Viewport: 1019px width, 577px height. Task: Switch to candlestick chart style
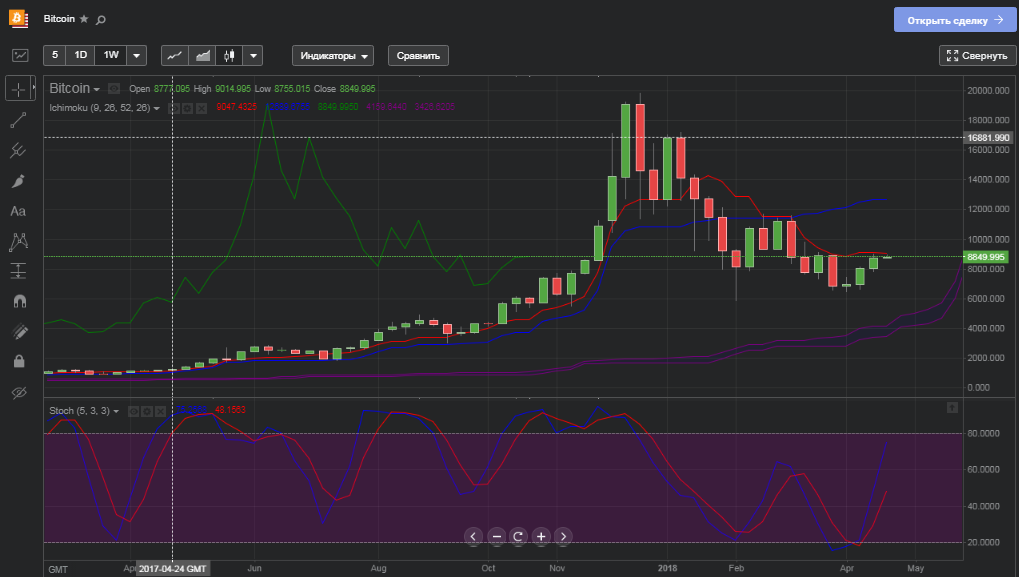[x=231, y=55]
